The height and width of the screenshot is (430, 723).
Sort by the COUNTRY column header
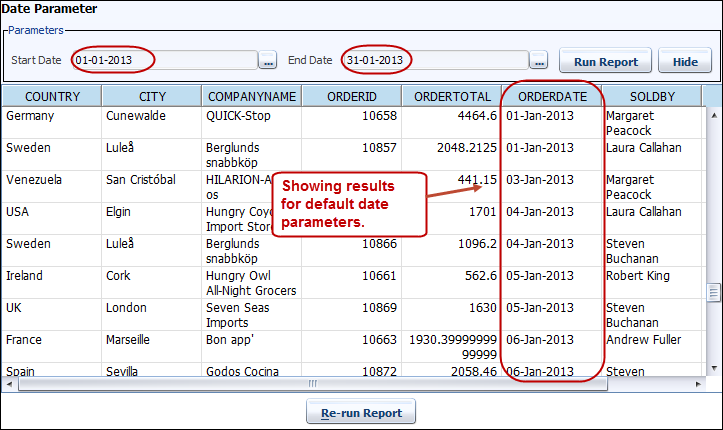[x=52, y=96]
